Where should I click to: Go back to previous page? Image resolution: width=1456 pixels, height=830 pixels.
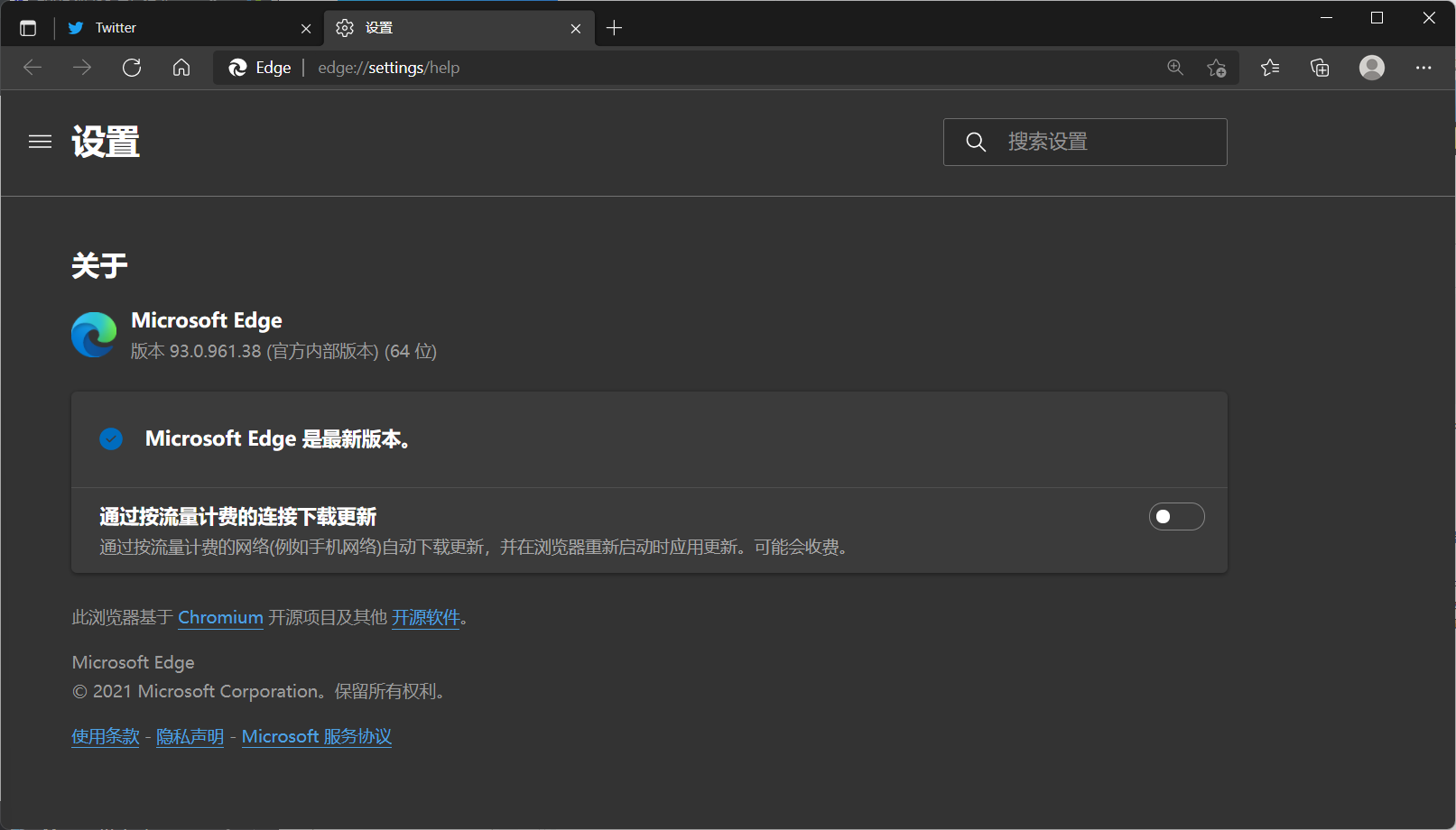point(32,68)
